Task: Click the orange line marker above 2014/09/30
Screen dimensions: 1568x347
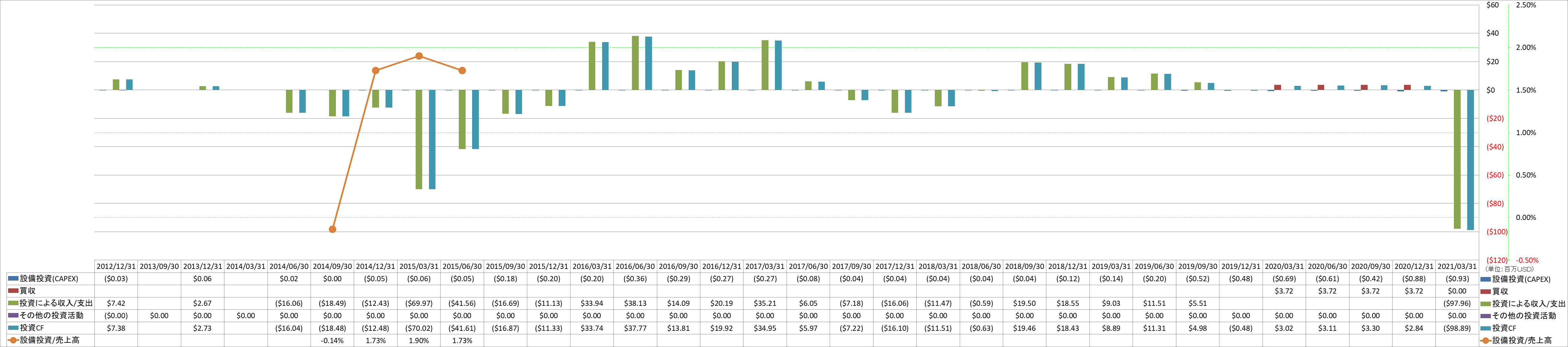Action: tap(332, 229)
